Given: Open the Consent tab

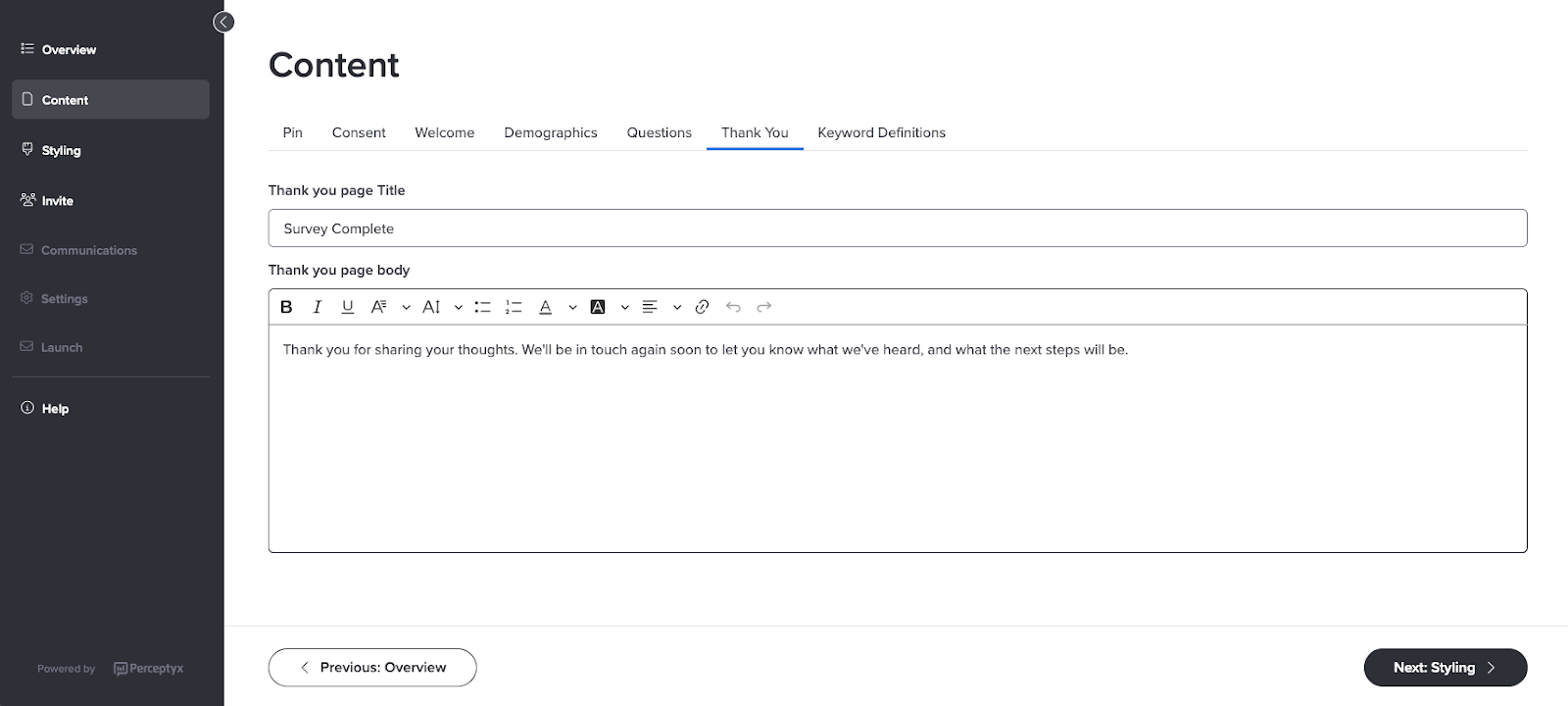Looking at the screenshot, I should click(359, 132).
